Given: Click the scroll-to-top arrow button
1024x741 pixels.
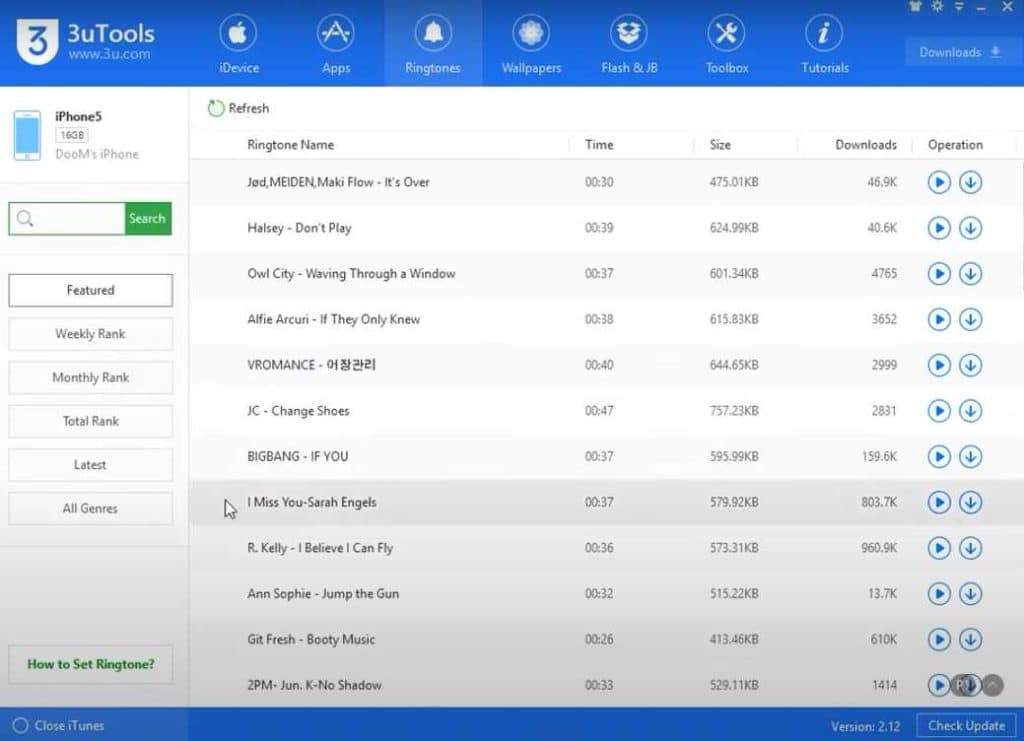Looking at the screenshot, I should coord(993,685).
